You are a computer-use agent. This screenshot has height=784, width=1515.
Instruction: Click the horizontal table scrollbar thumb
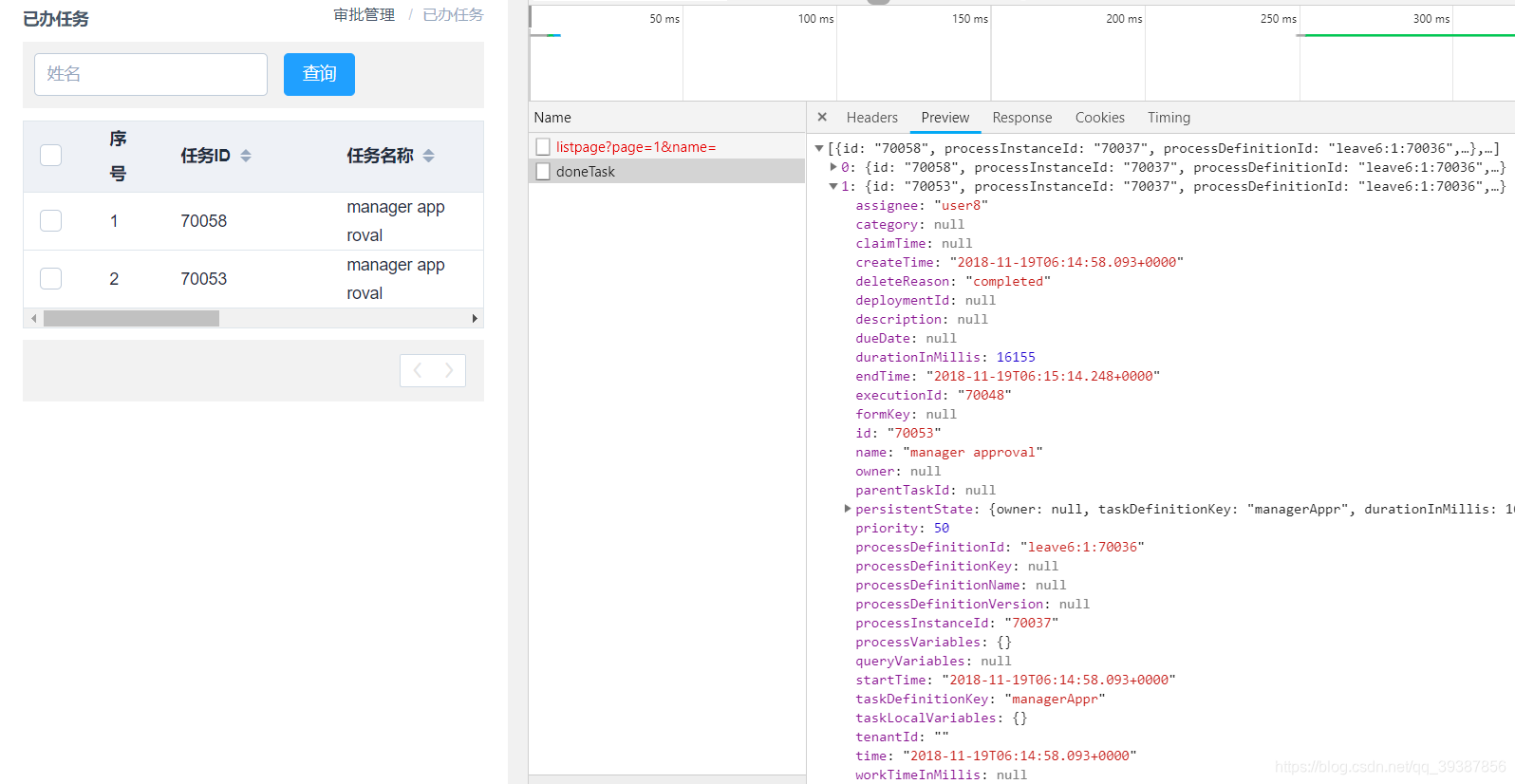[131, 319]
